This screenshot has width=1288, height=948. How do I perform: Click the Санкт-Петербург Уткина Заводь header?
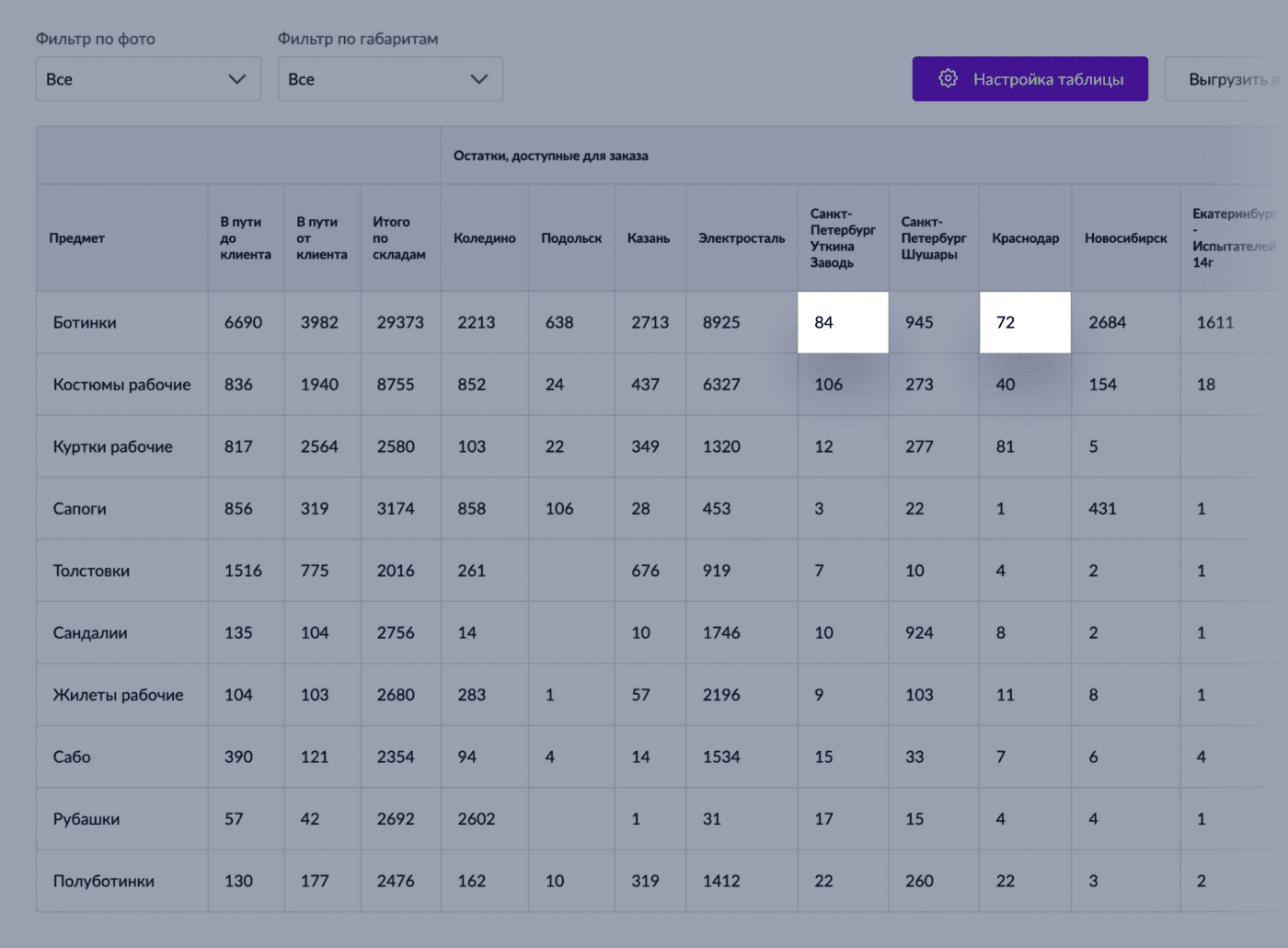(843, 238)
